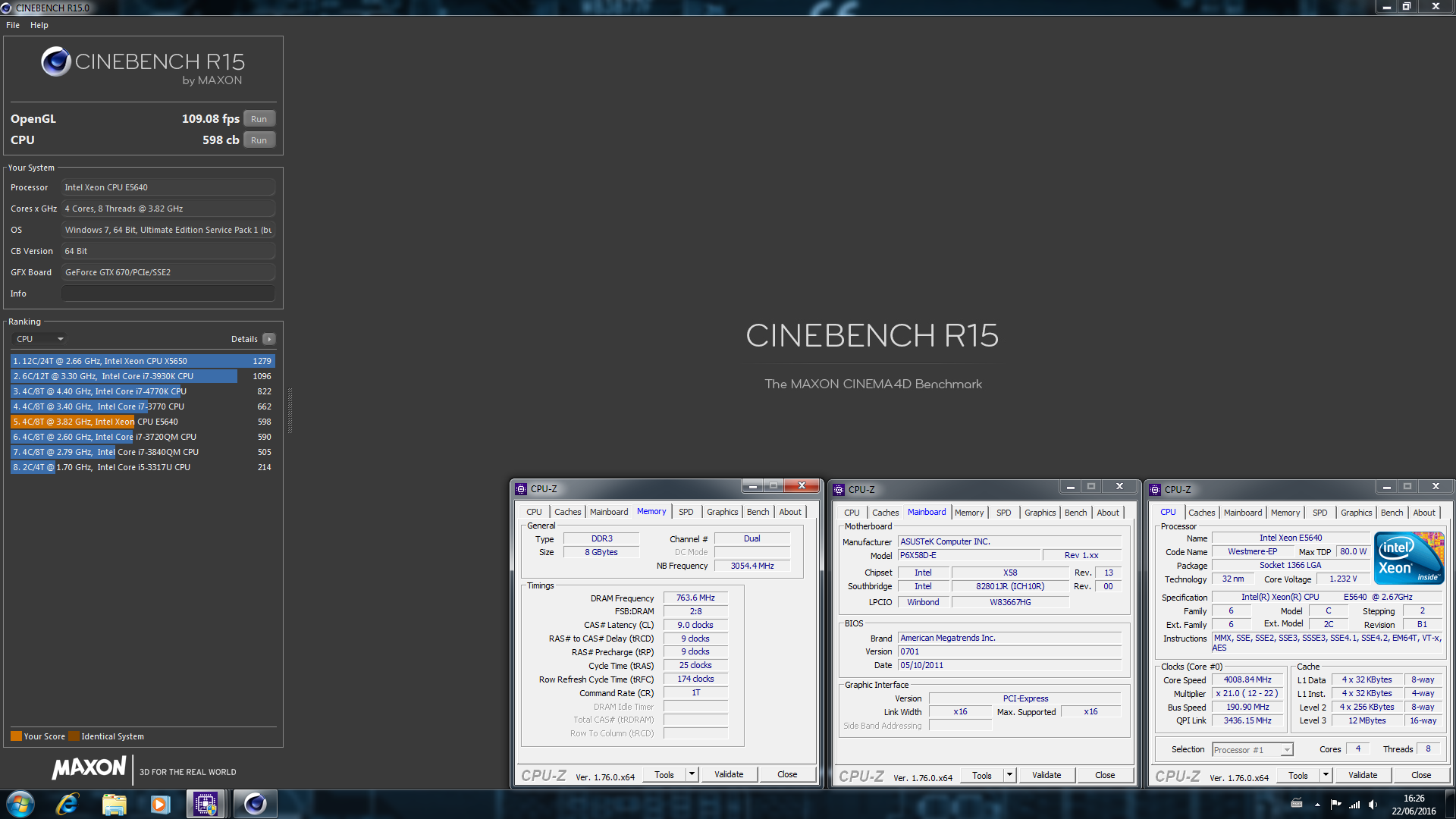
Task: Click Close button in Mainboard CPU-Z window
Action: point(1105,775)
